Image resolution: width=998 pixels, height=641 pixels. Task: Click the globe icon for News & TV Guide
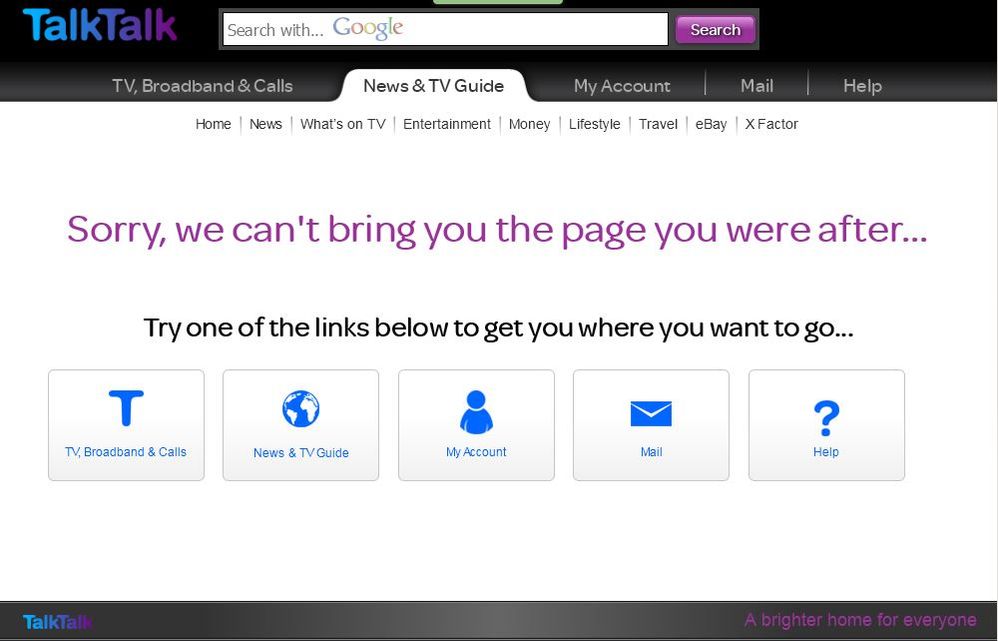(300, 409)
